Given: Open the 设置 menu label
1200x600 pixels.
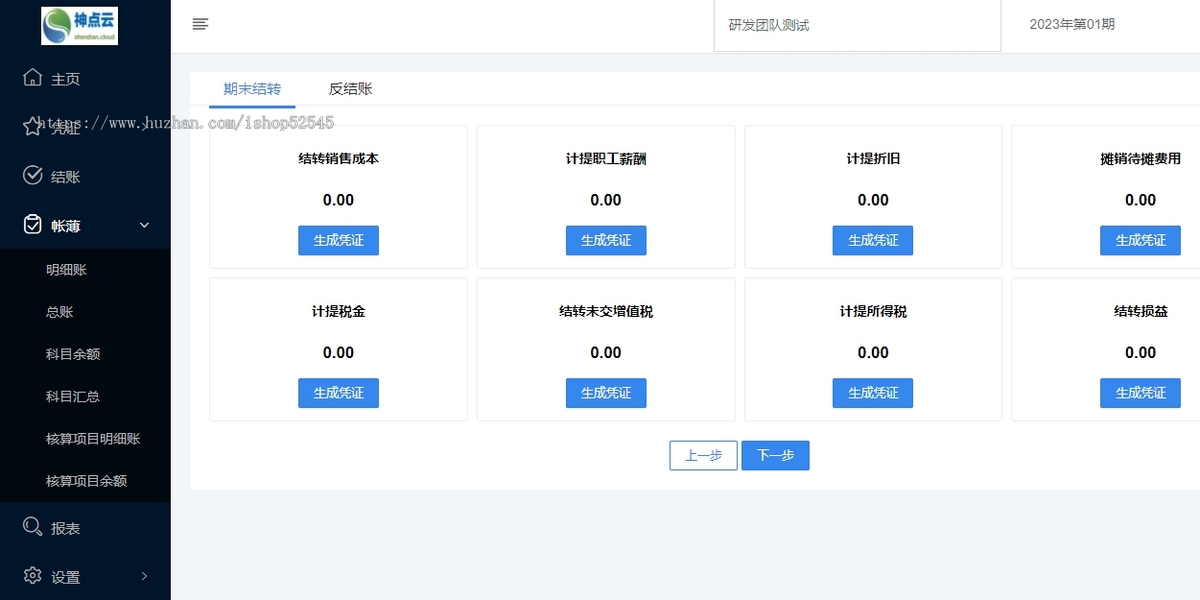Looking at the screenshot, I should (x=65, y=577).
